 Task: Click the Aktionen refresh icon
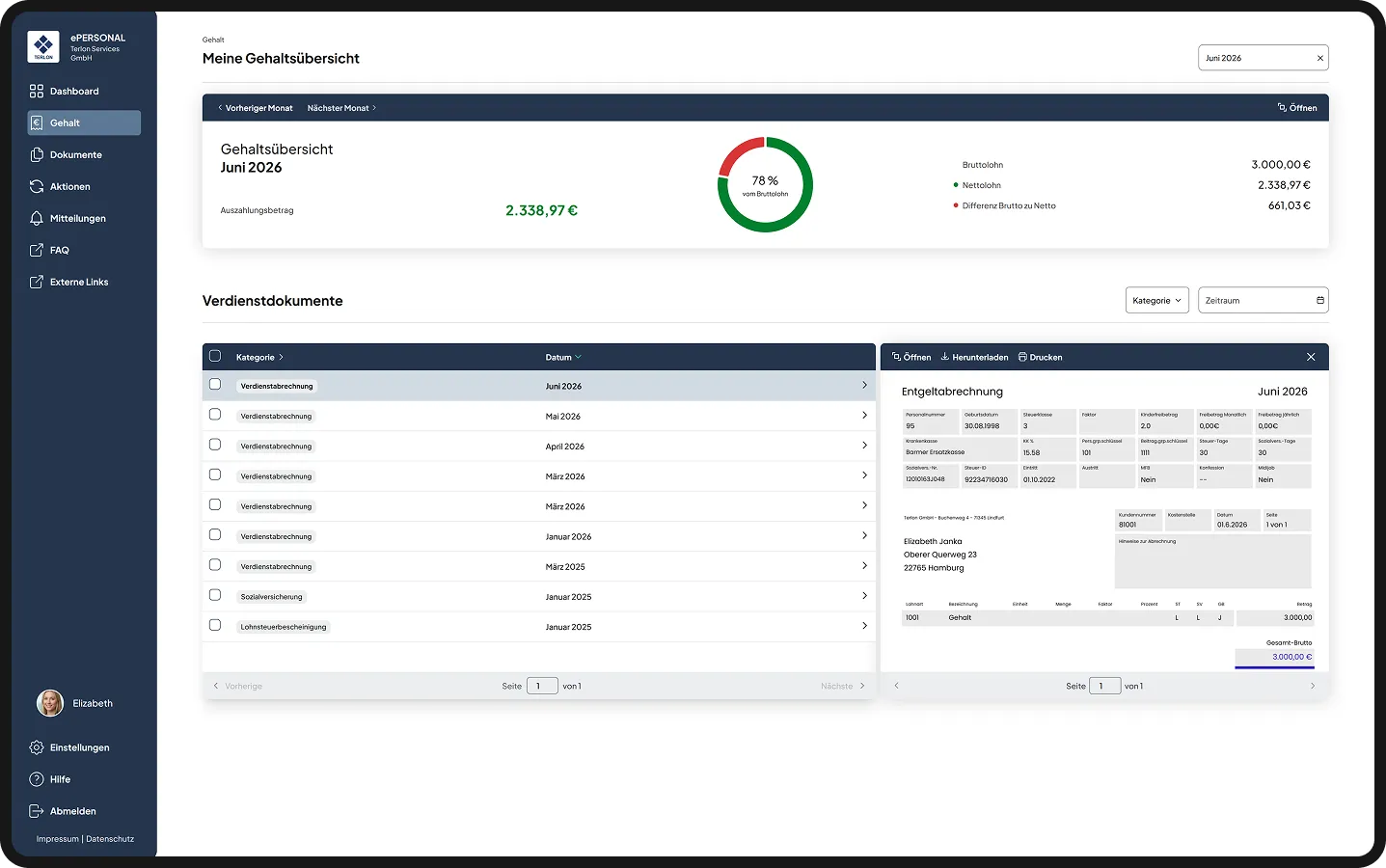tap(37, 186)
